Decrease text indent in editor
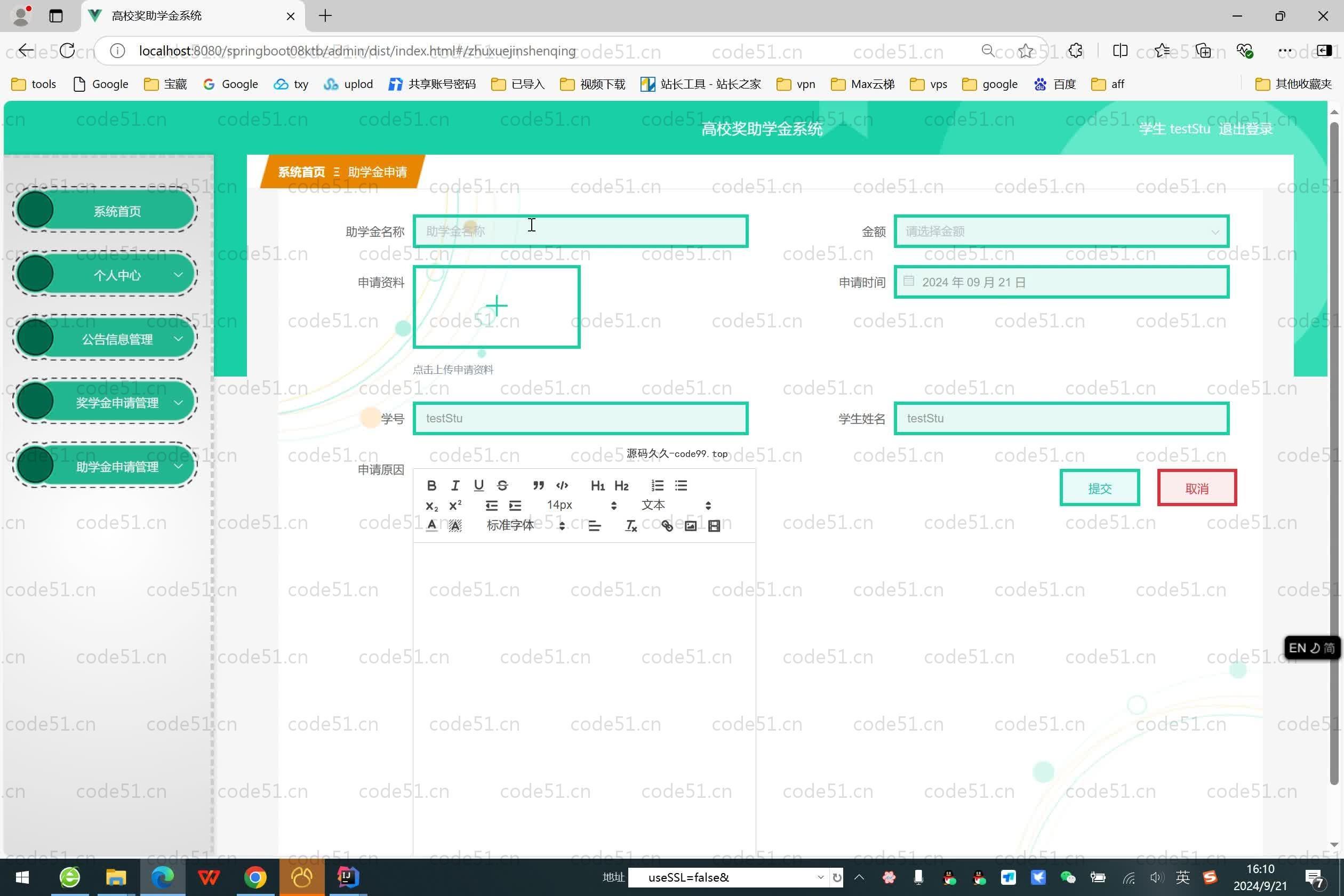The image size is (1344, 896). pos(491,506)
